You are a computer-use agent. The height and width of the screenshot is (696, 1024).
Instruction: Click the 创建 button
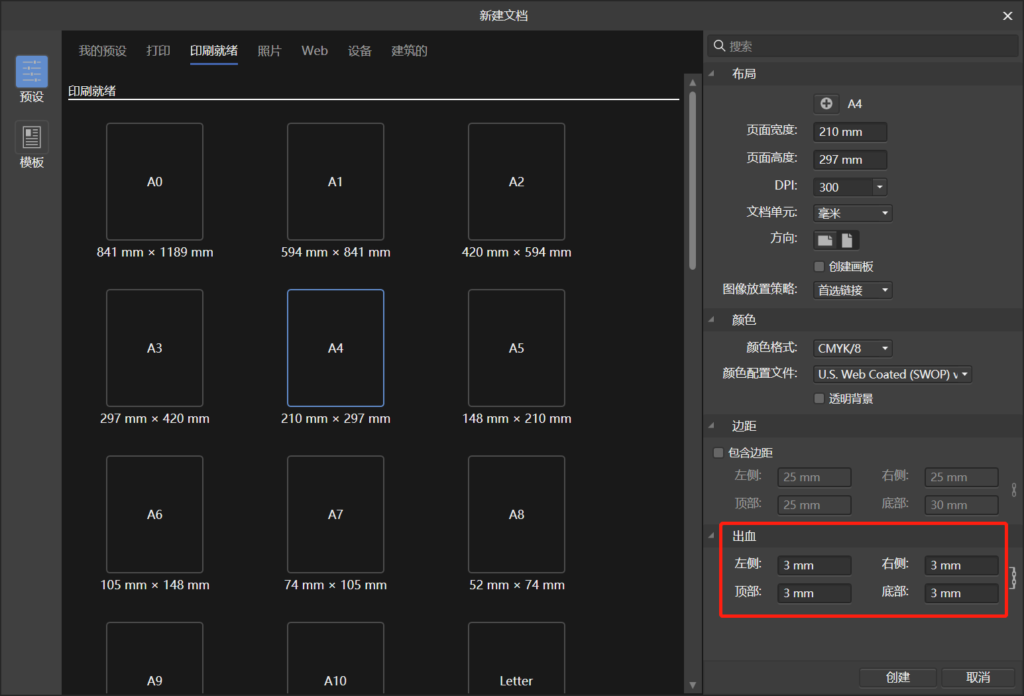pyautogui.click(x=897, y=678)
